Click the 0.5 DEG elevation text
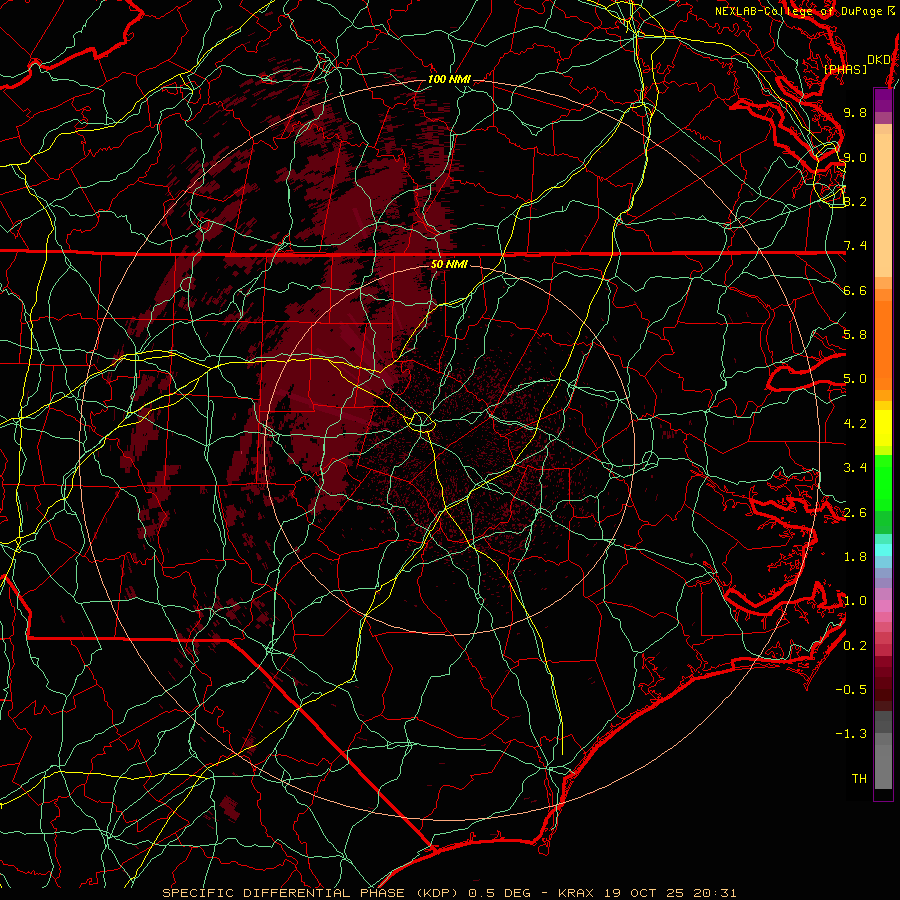 pos(500,893)
